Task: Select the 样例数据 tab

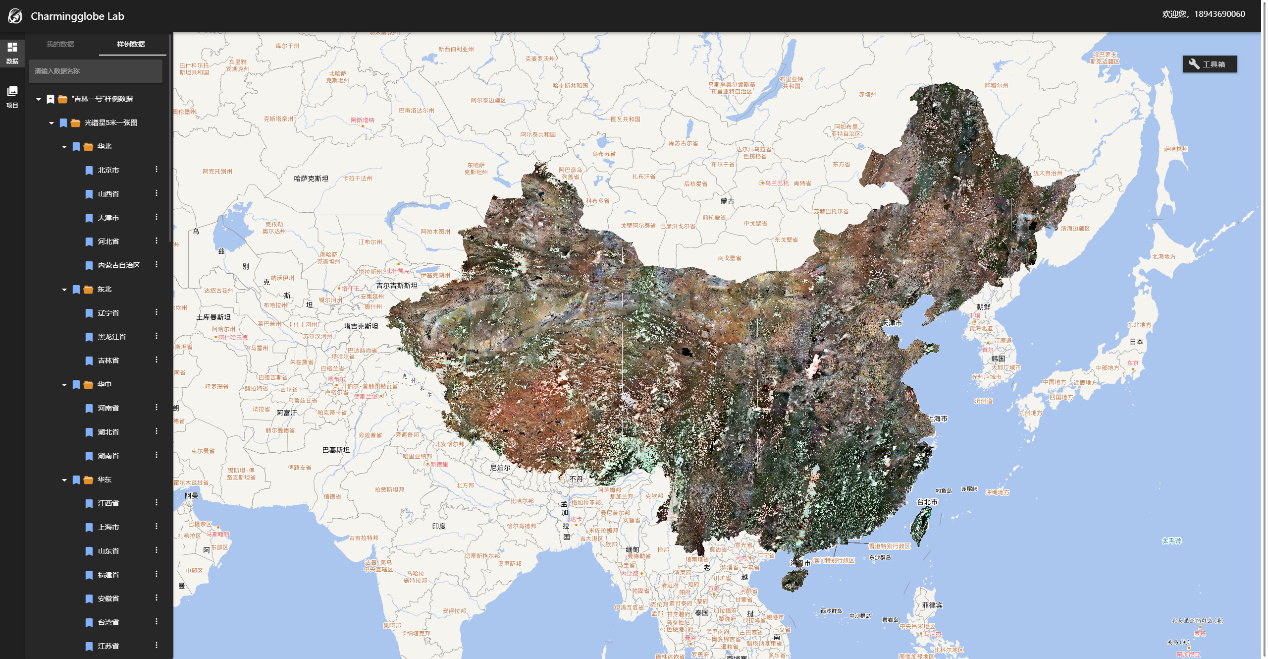Action: (131, 45)
